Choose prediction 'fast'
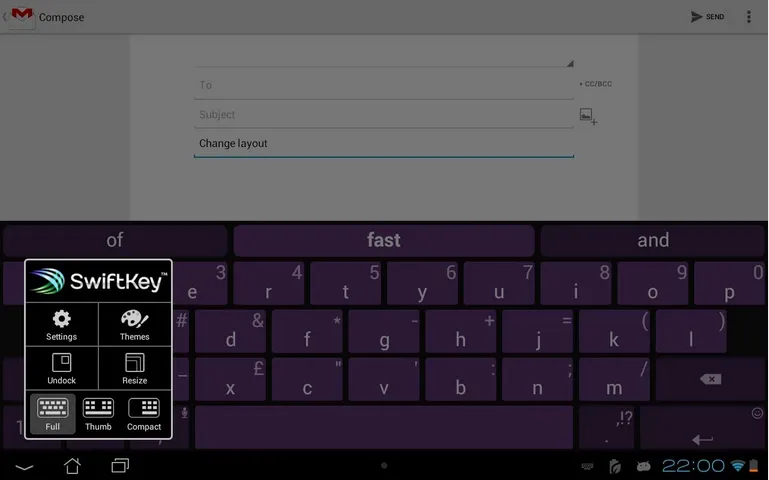This screenshot has width=769, height=480. pos(384,240)
